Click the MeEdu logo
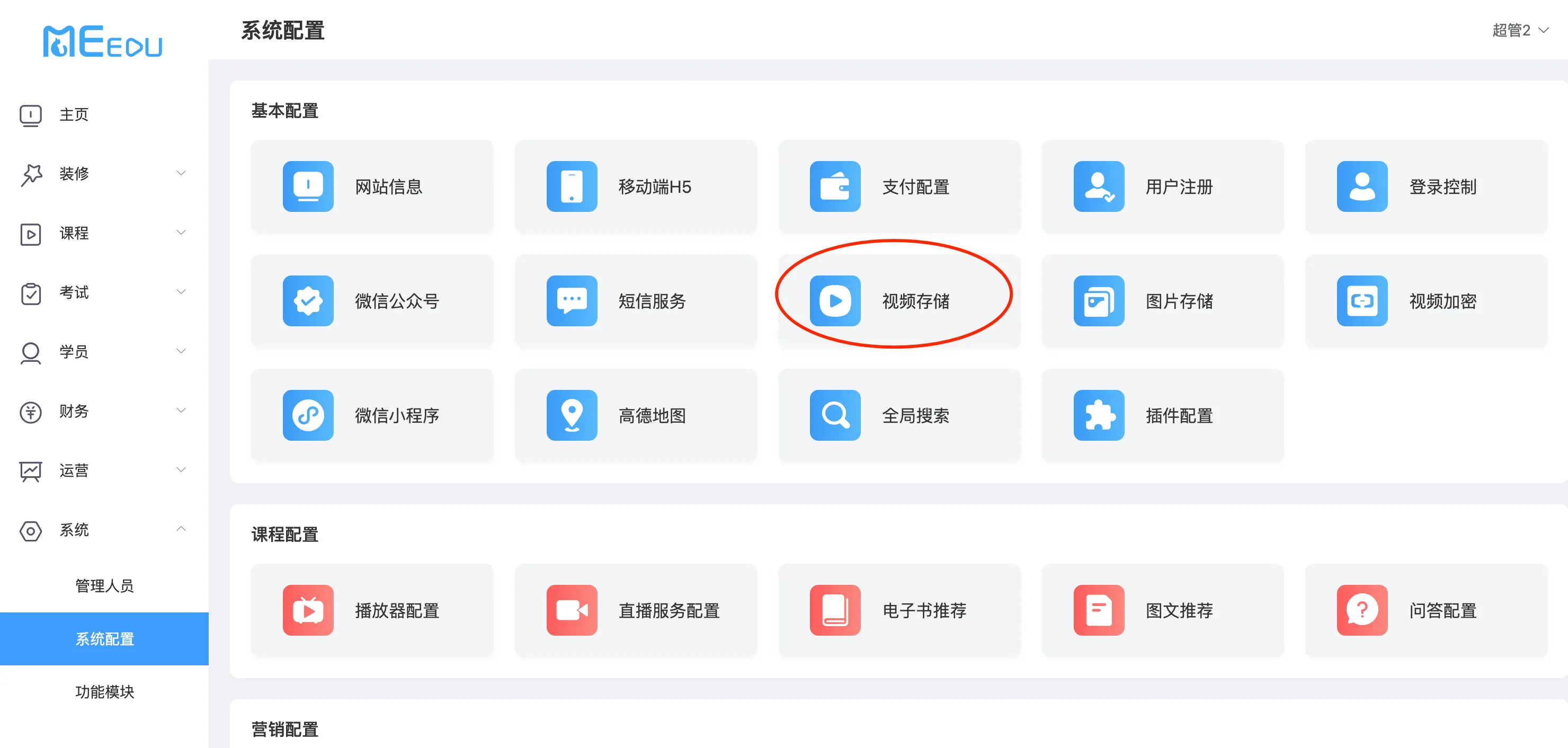The width and height of the screenshot is (1568, 748). click(x=102, y=41)
